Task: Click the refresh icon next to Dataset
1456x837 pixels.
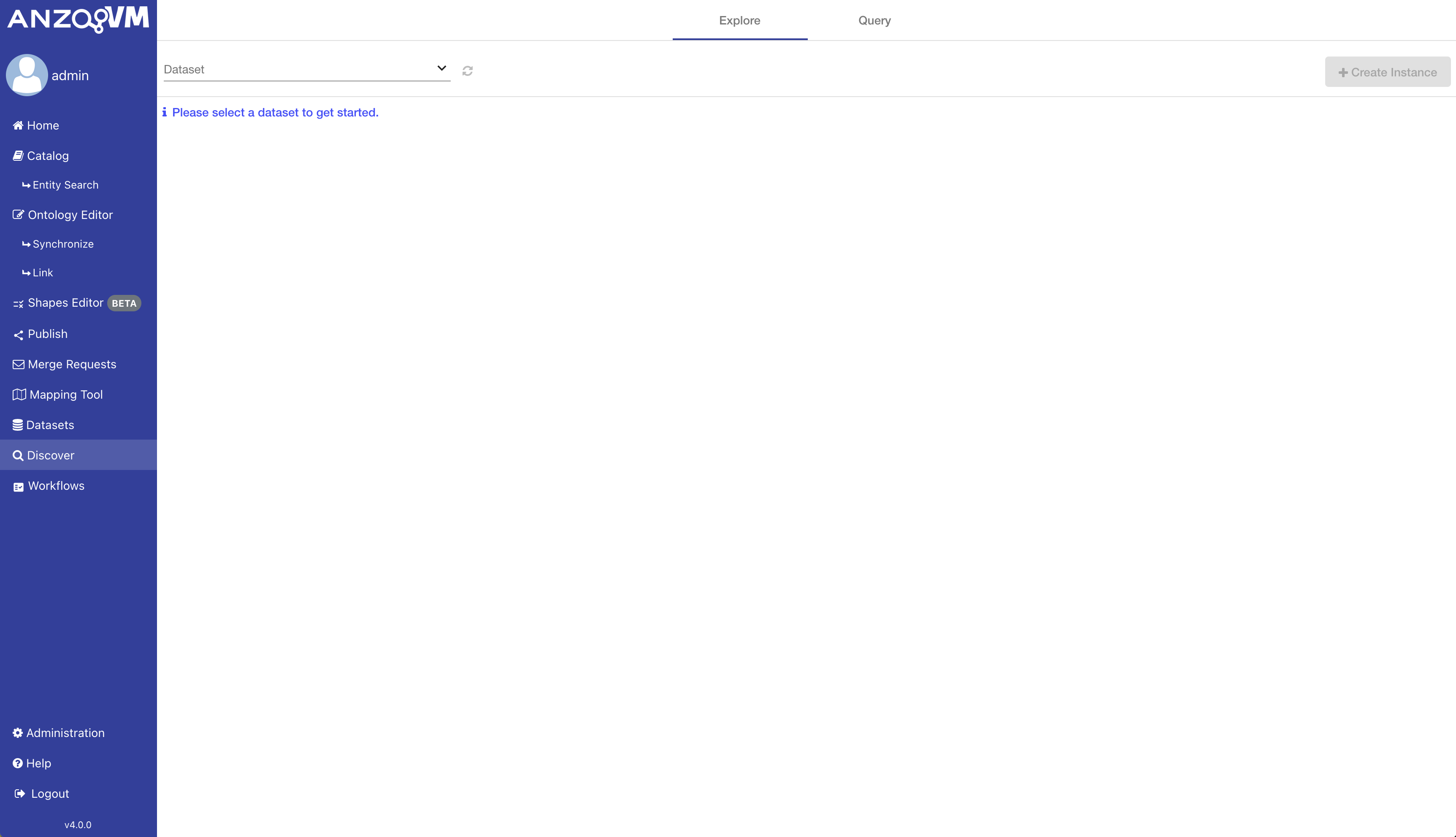Action: 467,70
